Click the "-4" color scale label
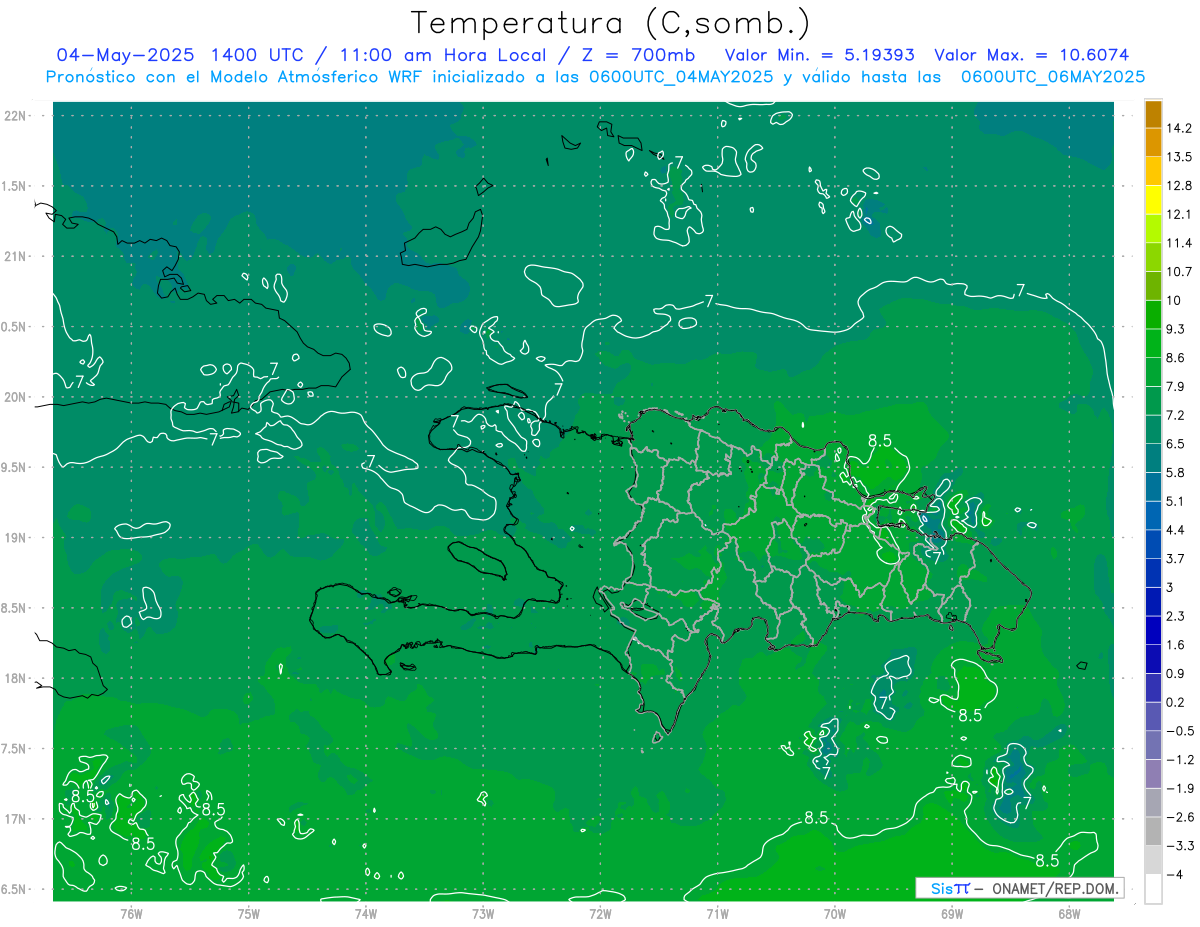This screenshot has height=927, width=1200. point(1175,874)
